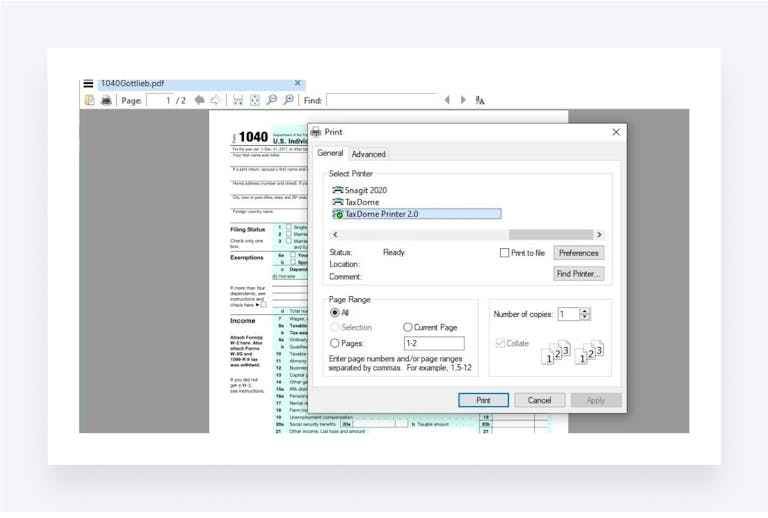
Task: Increase number of copies with the up arrow
Action: pos(585,310)
